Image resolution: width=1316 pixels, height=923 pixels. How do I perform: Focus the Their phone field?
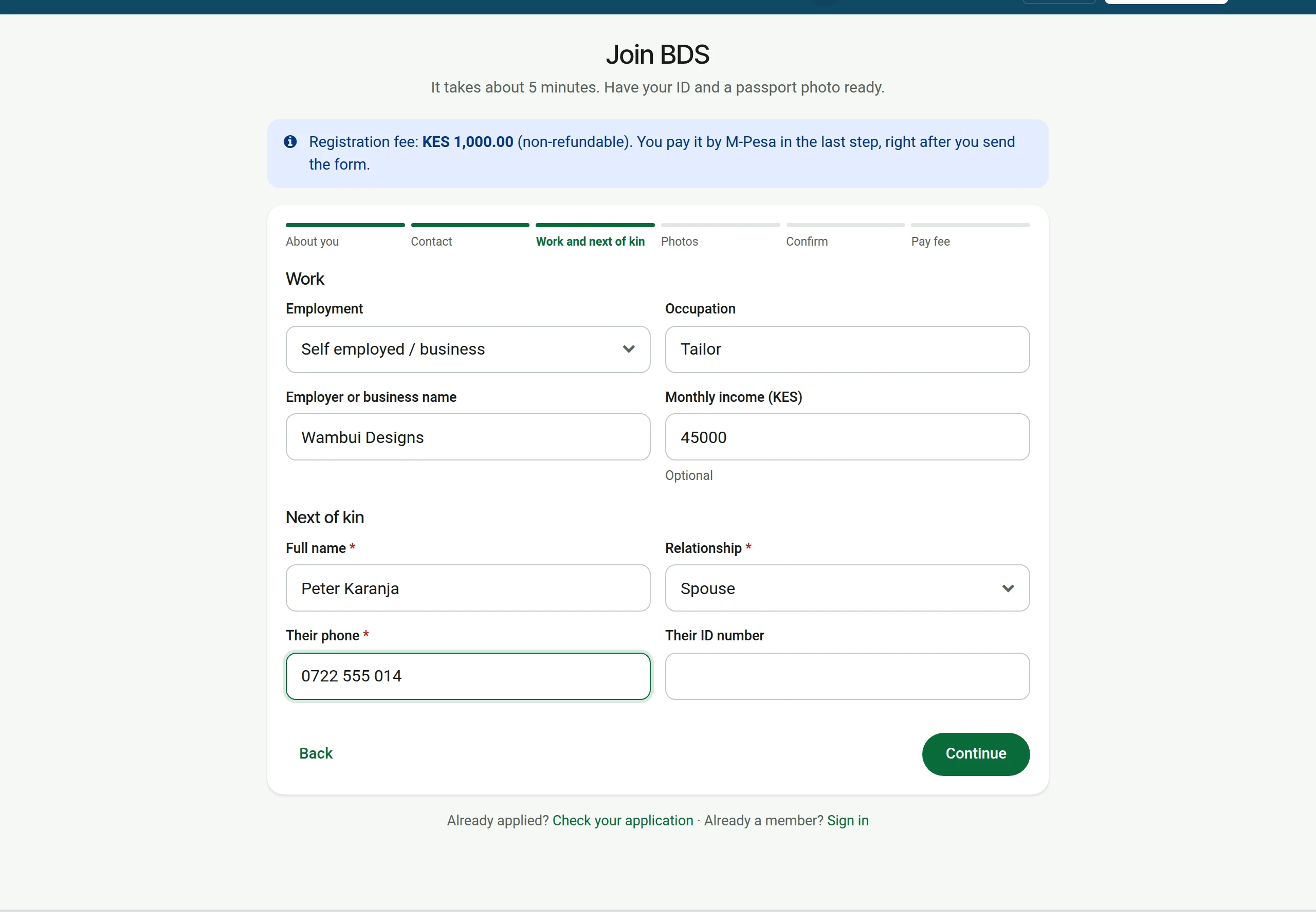click(x=468, y=676)
